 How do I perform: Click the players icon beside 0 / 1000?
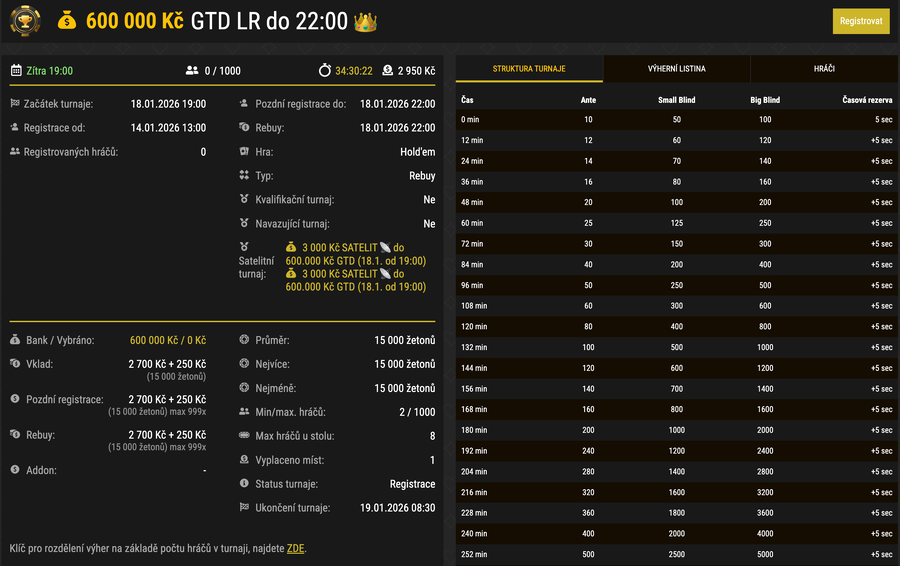coord(192,71)
